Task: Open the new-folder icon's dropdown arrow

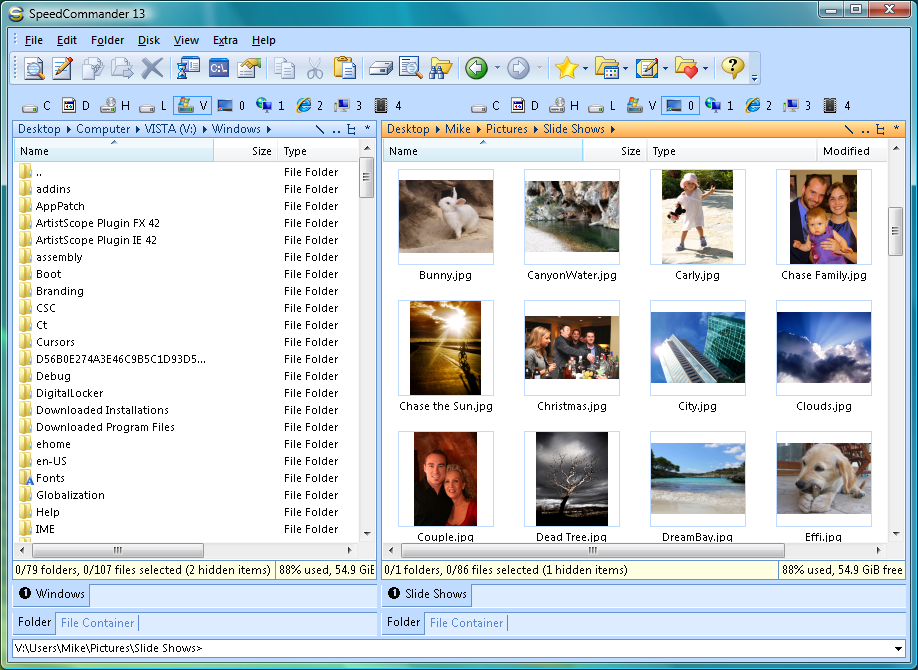Action: [x=624, y=68]
